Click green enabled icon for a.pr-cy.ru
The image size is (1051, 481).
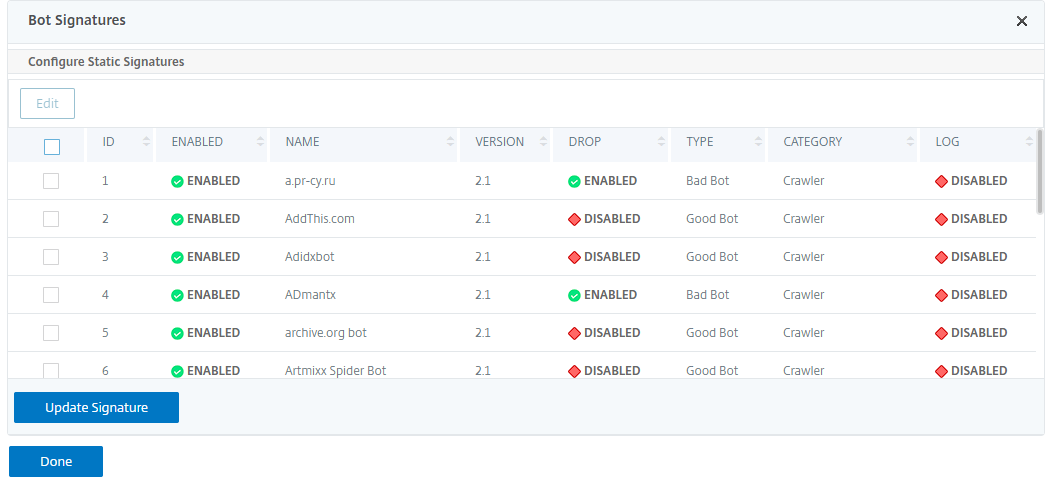(178, 182)
